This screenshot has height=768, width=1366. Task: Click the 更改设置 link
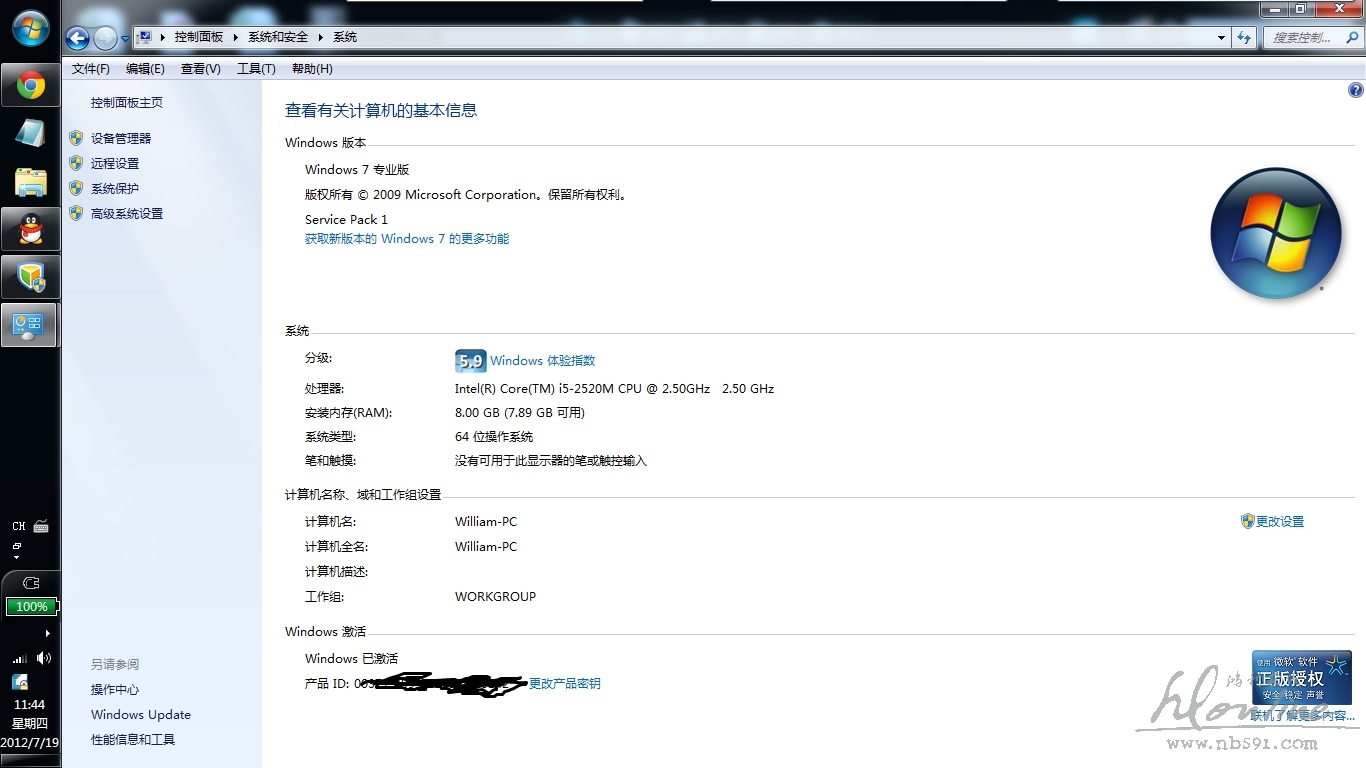pos(1279,522)
